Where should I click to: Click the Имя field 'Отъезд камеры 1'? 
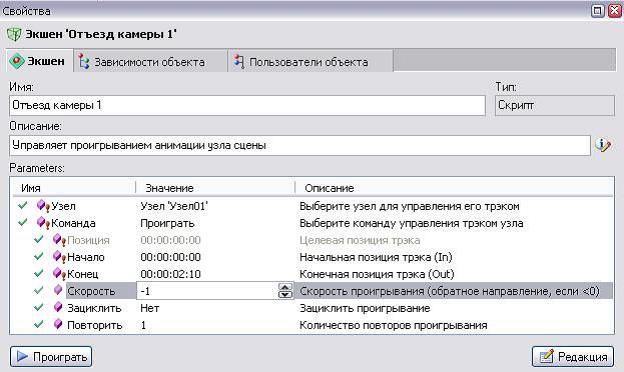pos(247,105)
